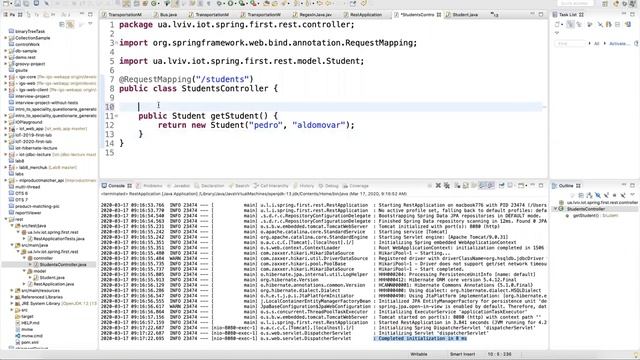
Task: Switch to Bus.java editor tab
Action: pyautogui.click(x=165, y=15)
